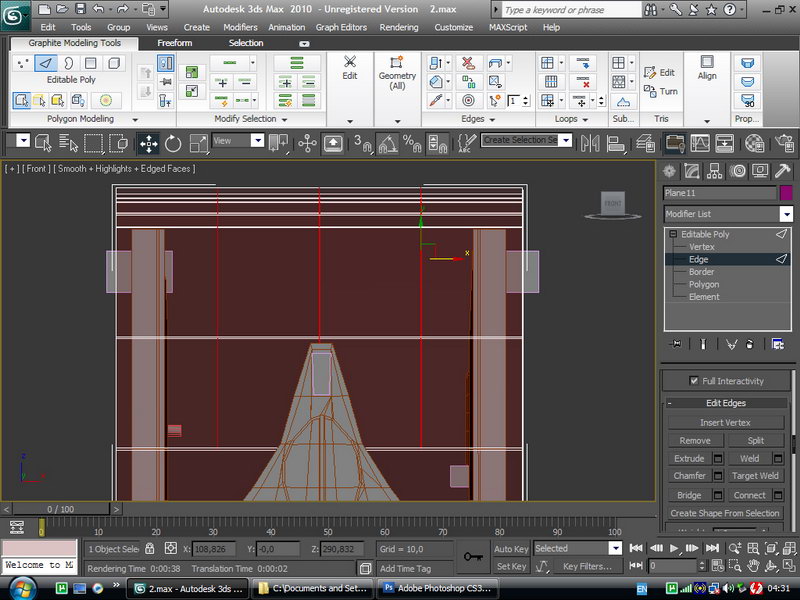800x600 pixels.
Task: Click the Plane11 object color swatch
Action: [786, 192]
